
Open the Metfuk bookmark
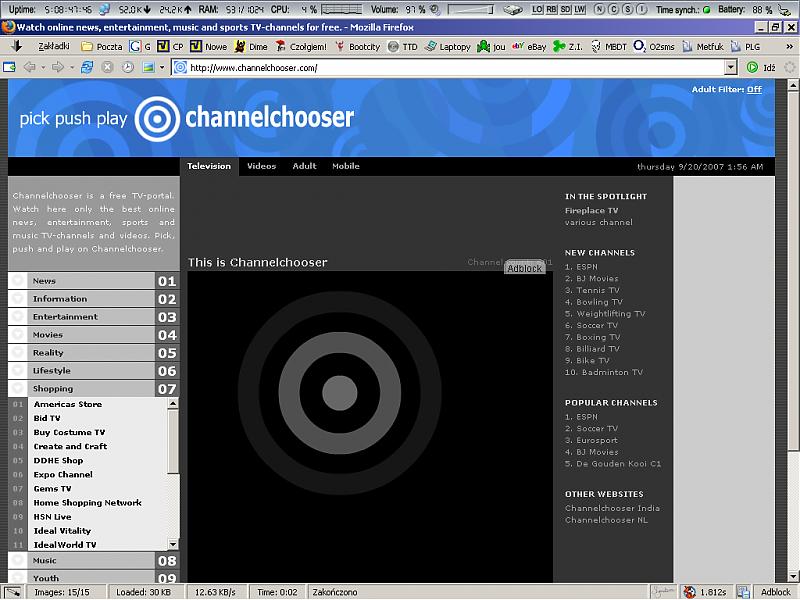[703, 46]
